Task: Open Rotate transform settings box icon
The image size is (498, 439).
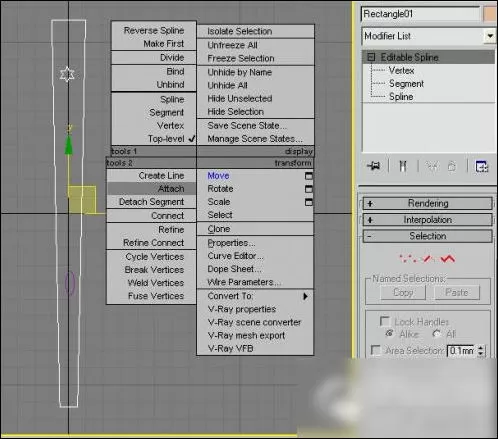Action: (x=309, y=189)
